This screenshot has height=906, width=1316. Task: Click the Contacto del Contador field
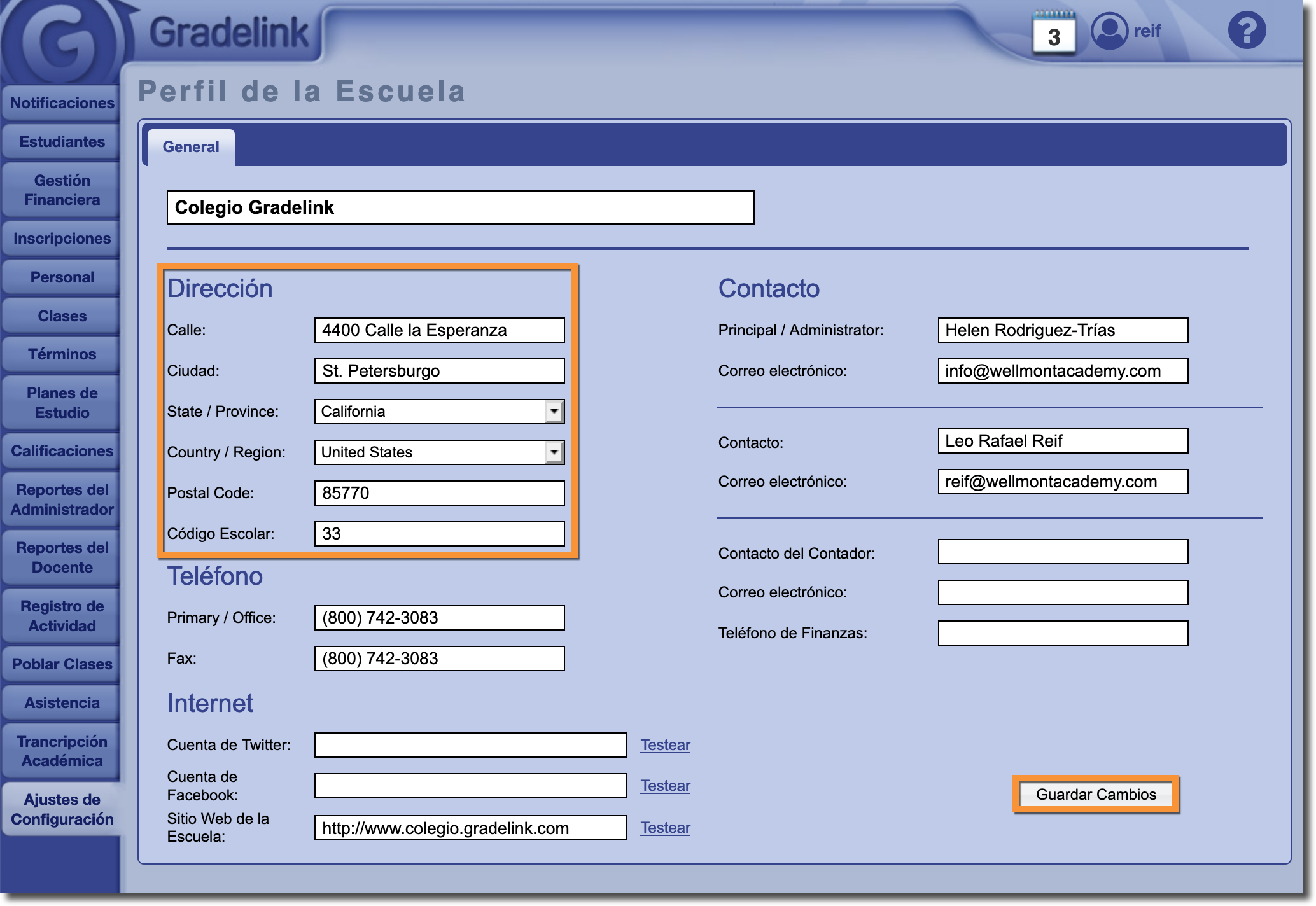click(1062, 552)
